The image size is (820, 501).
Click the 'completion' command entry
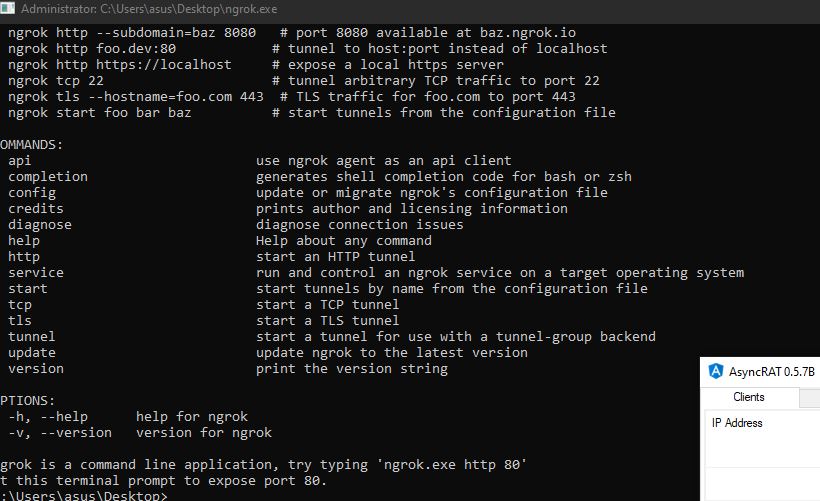pos(48,177)
